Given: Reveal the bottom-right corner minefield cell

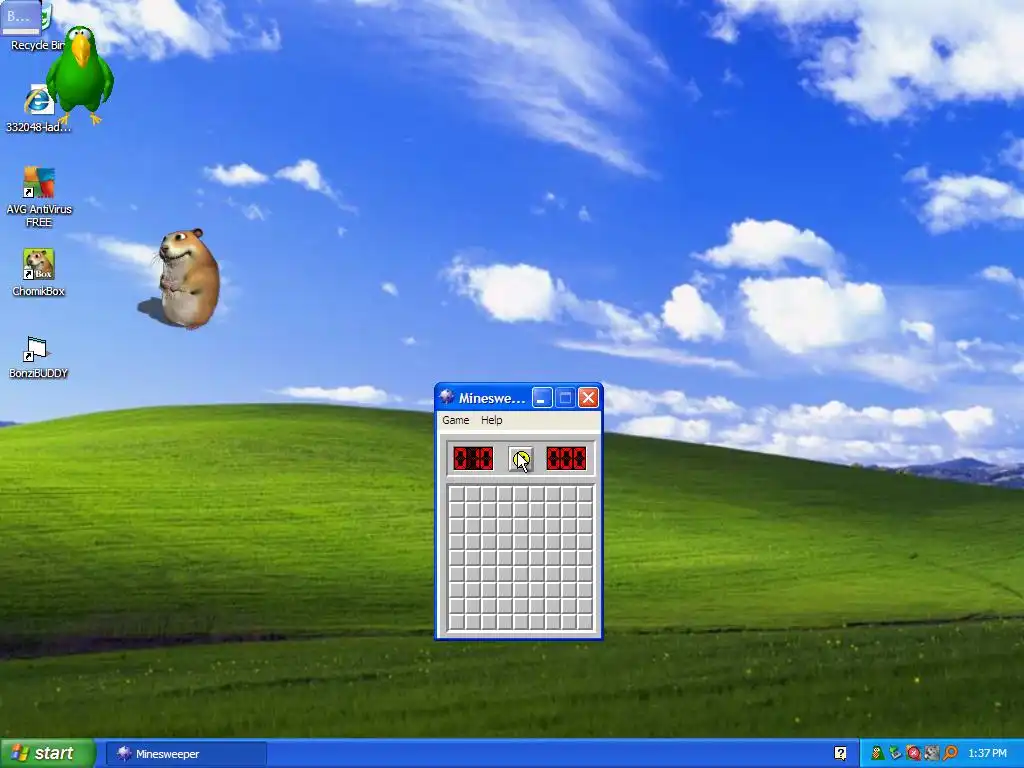Looking at the screenshot, I should coord(585,622).
